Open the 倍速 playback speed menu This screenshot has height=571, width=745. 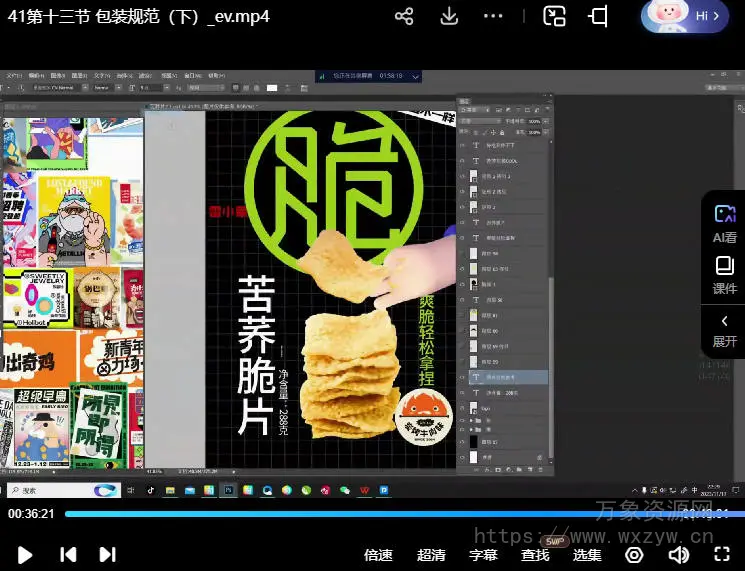[378, 555]
